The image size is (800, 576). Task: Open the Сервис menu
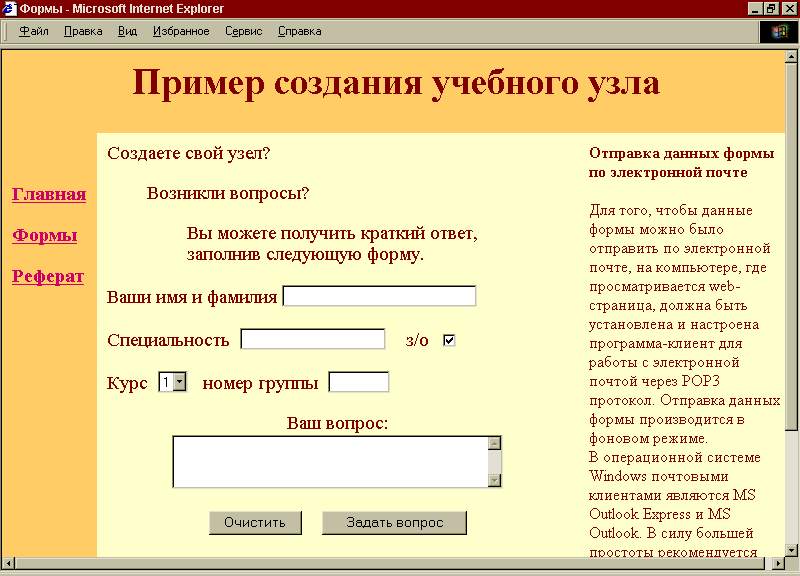244,31
